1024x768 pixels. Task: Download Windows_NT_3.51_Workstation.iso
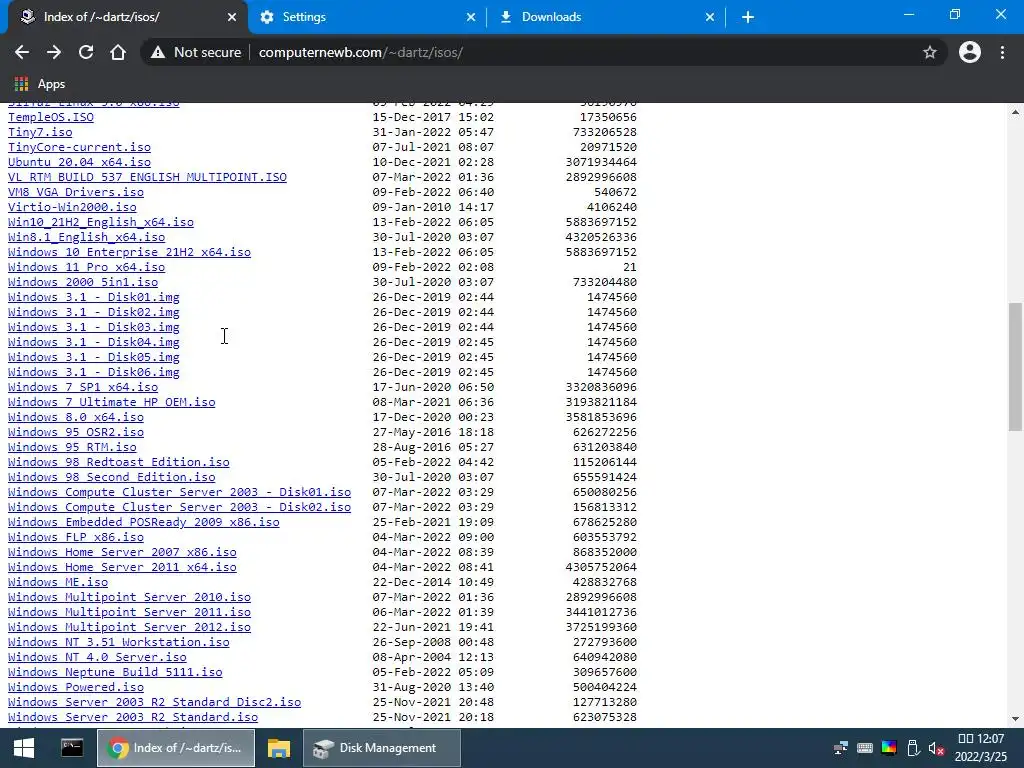coord(118,643)
